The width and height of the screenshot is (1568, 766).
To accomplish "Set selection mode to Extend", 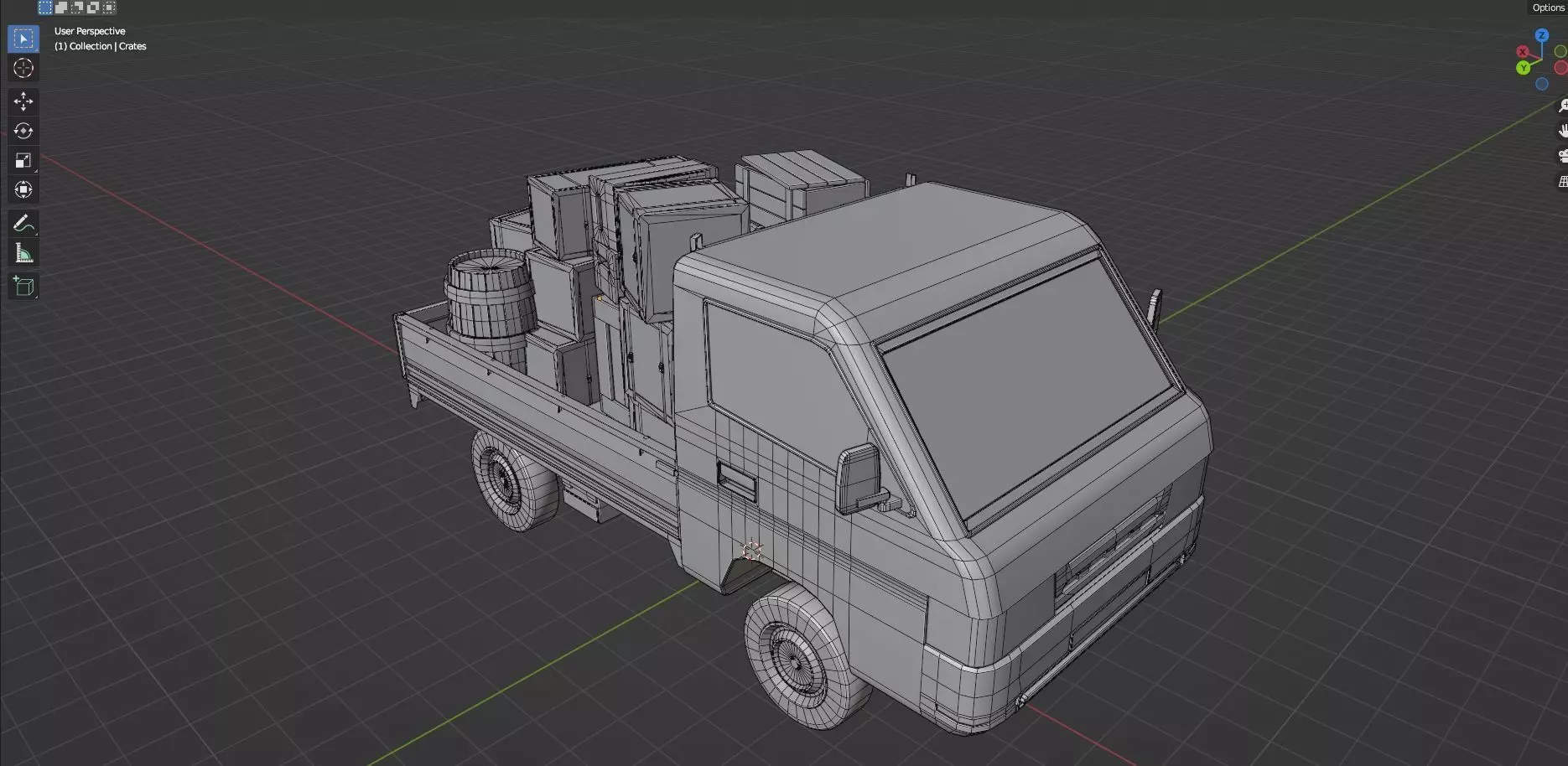I will [61, 8].
